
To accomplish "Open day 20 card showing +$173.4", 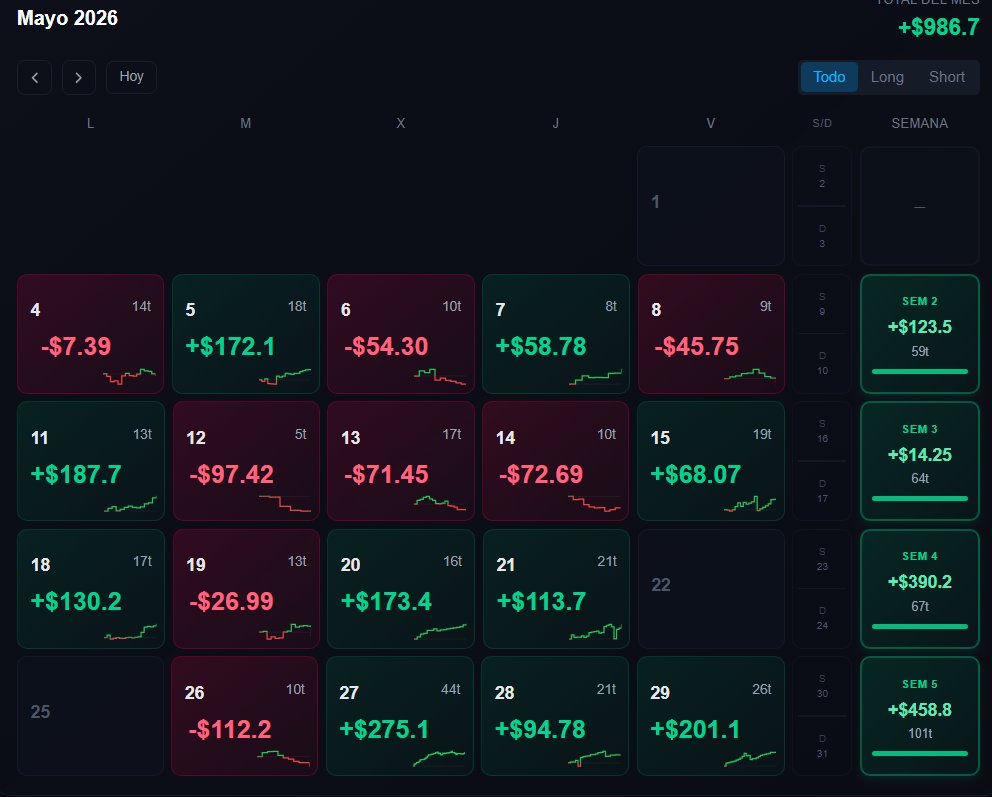I will (400, 589).
